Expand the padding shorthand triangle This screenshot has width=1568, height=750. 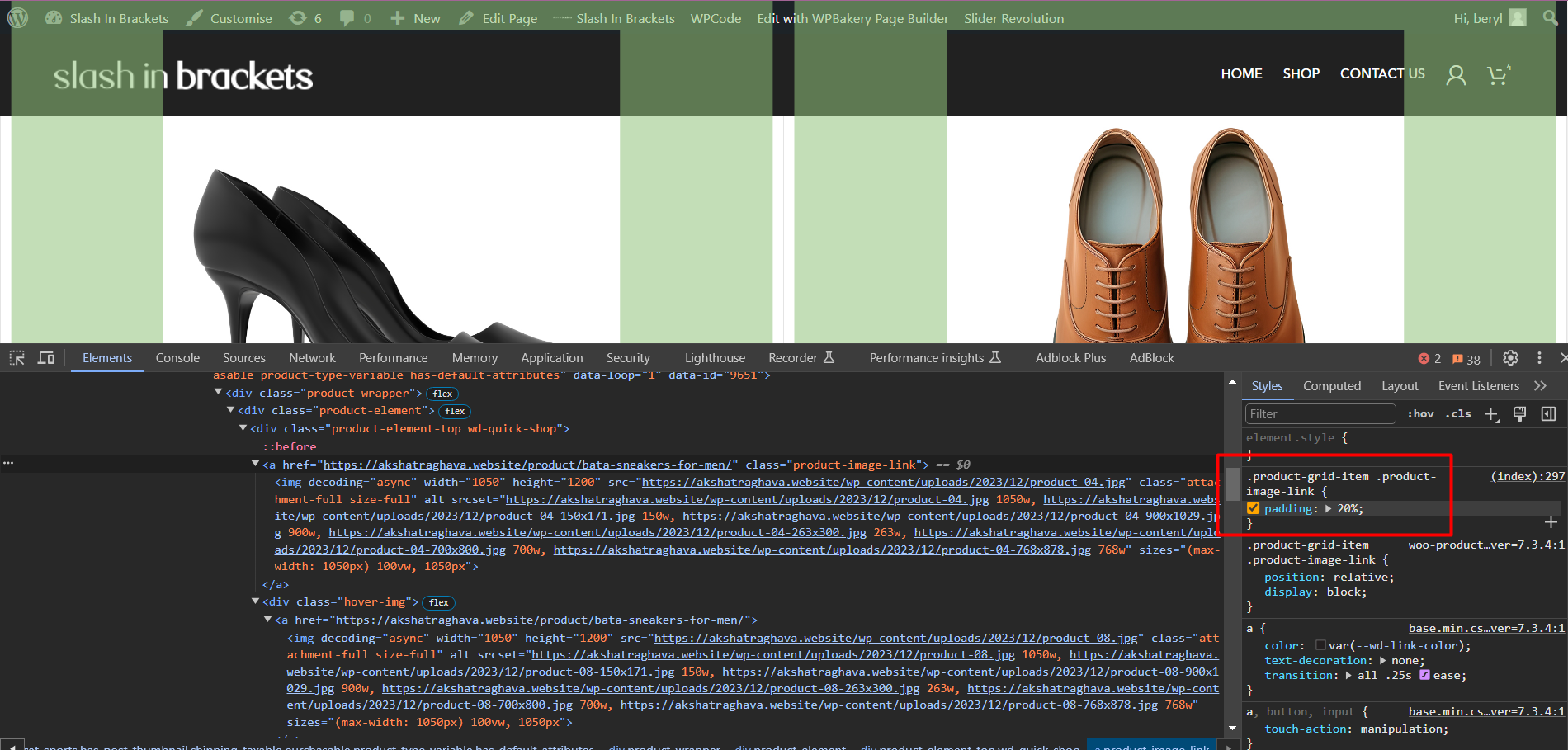(x=1329, y=508)
